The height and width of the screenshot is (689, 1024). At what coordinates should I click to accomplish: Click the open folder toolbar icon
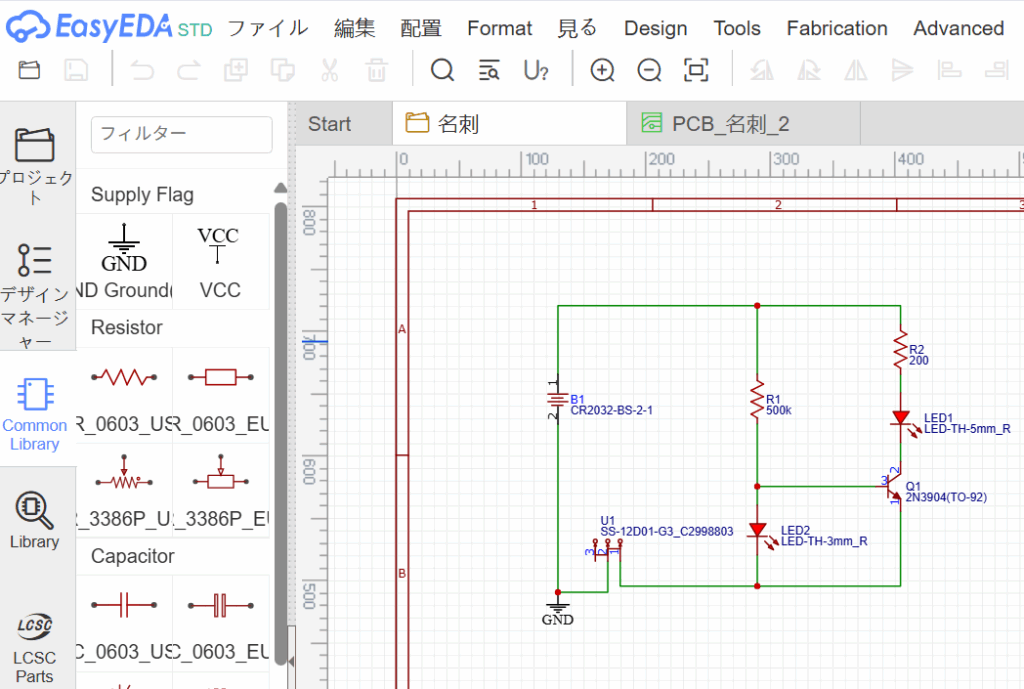coord(30,70)
